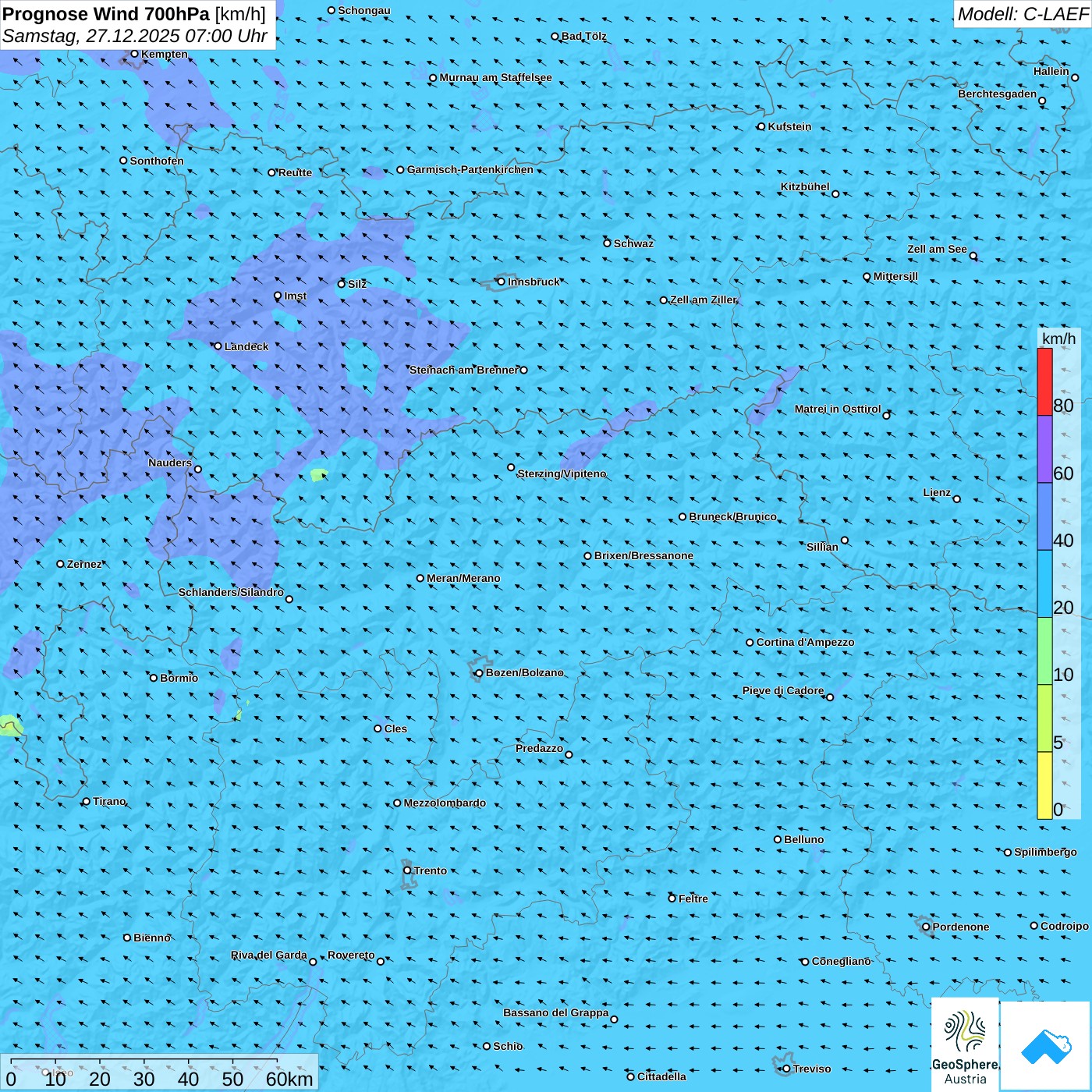Click the 'Cortina d'Ampezzo' label
Screen dimensions: 1092x1092
click(805, 642)
